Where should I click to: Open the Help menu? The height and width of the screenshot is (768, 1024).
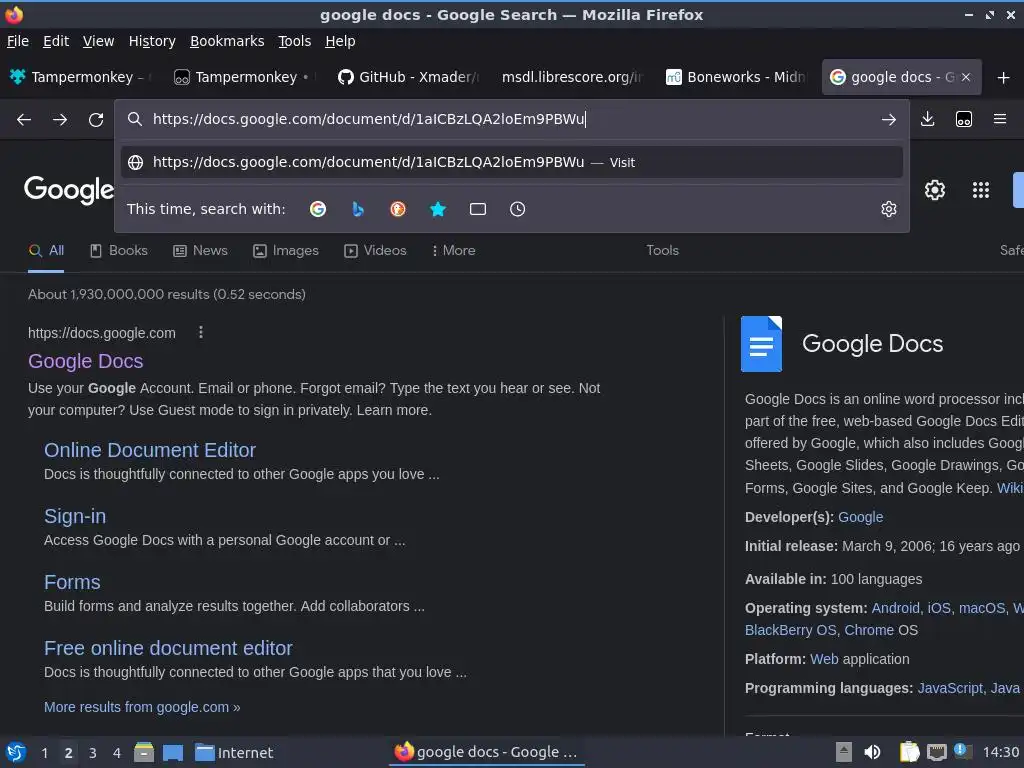click(x=340, y=41)
